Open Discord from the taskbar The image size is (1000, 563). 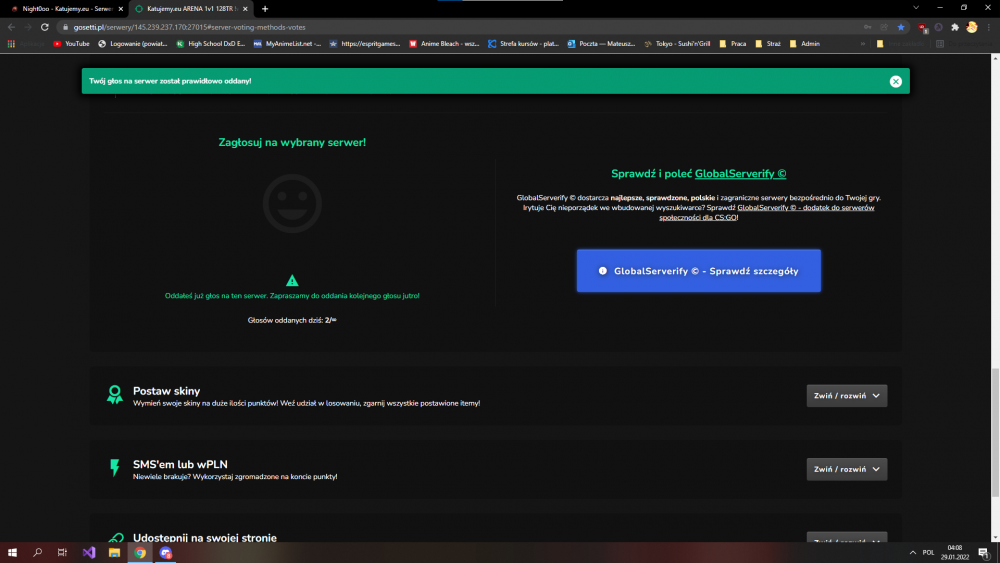pyautogui.click(x=166, y=553)
